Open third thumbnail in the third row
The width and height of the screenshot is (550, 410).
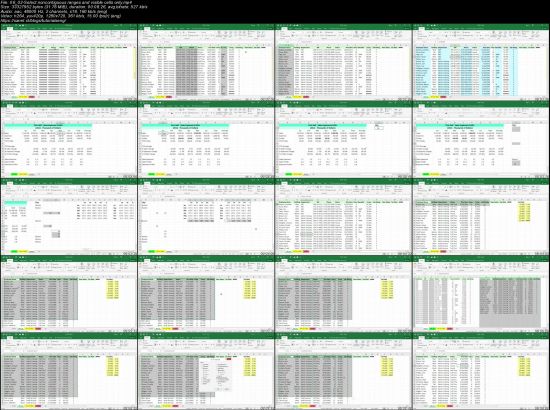tap(343, 217)
